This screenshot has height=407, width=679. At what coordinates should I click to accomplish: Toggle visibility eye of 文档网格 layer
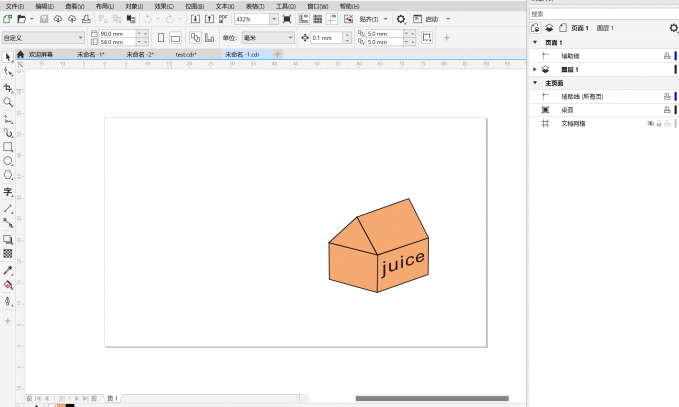coord(650,123)
